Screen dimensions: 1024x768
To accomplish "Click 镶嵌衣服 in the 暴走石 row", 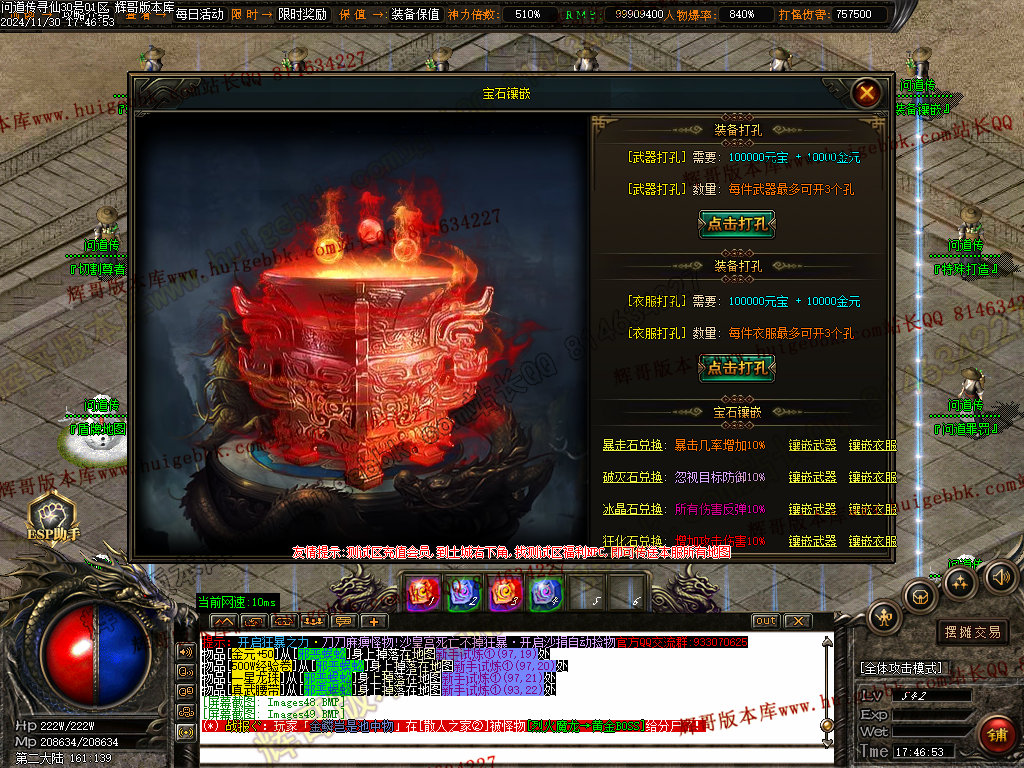I will (872, 445).
